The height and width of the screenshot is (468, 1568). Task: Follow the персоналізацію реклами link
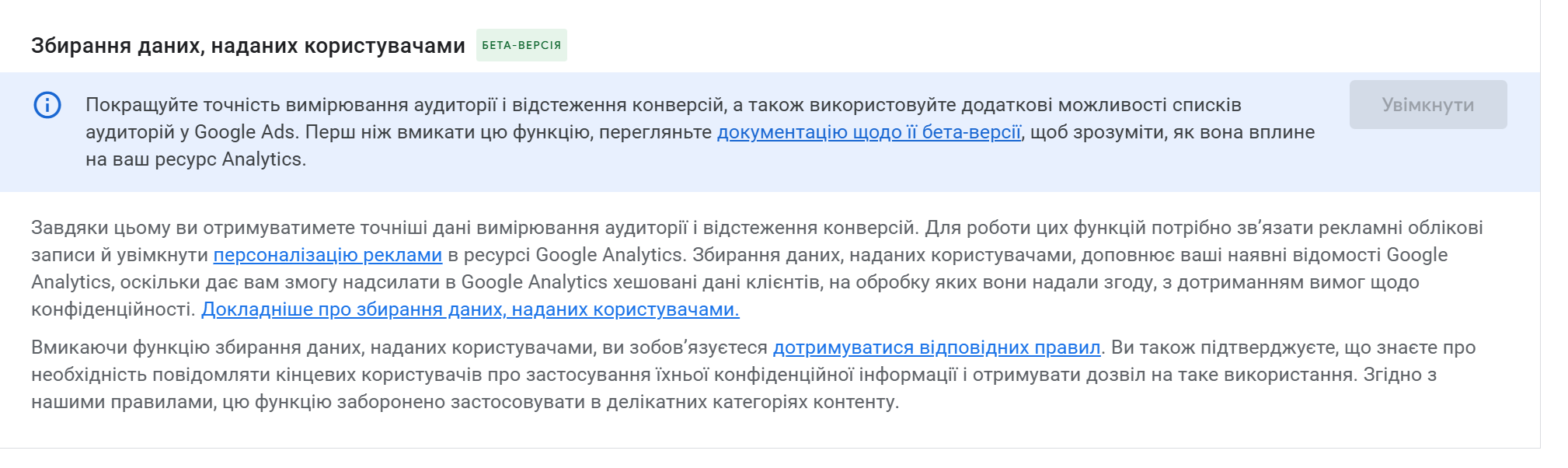tap(327, 255)
